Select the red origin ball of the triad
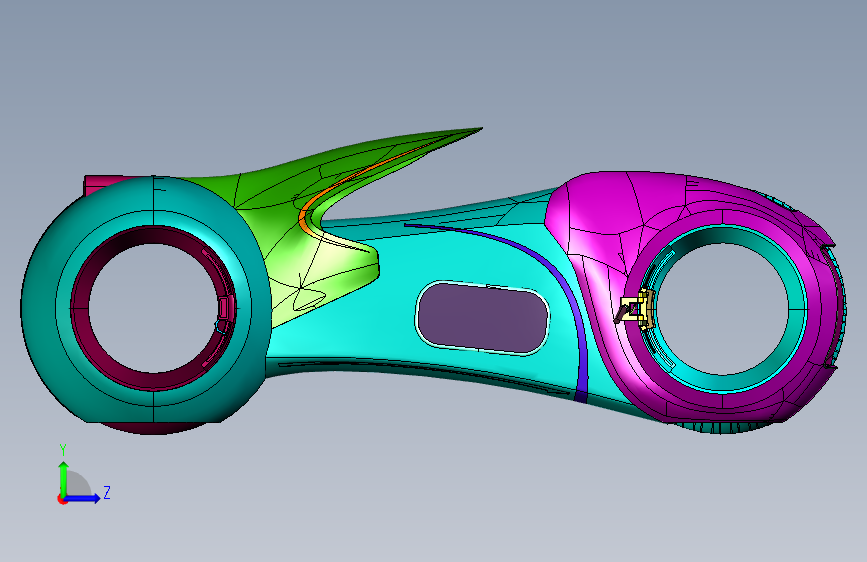The height and width of the screenshot is (562, 867). click(61, 499)
